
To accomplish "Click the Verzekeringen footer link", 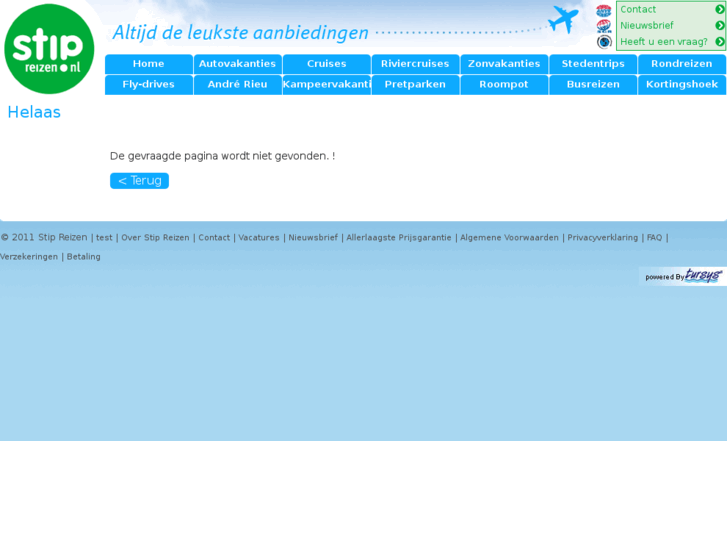I will [x=29, y=257].
